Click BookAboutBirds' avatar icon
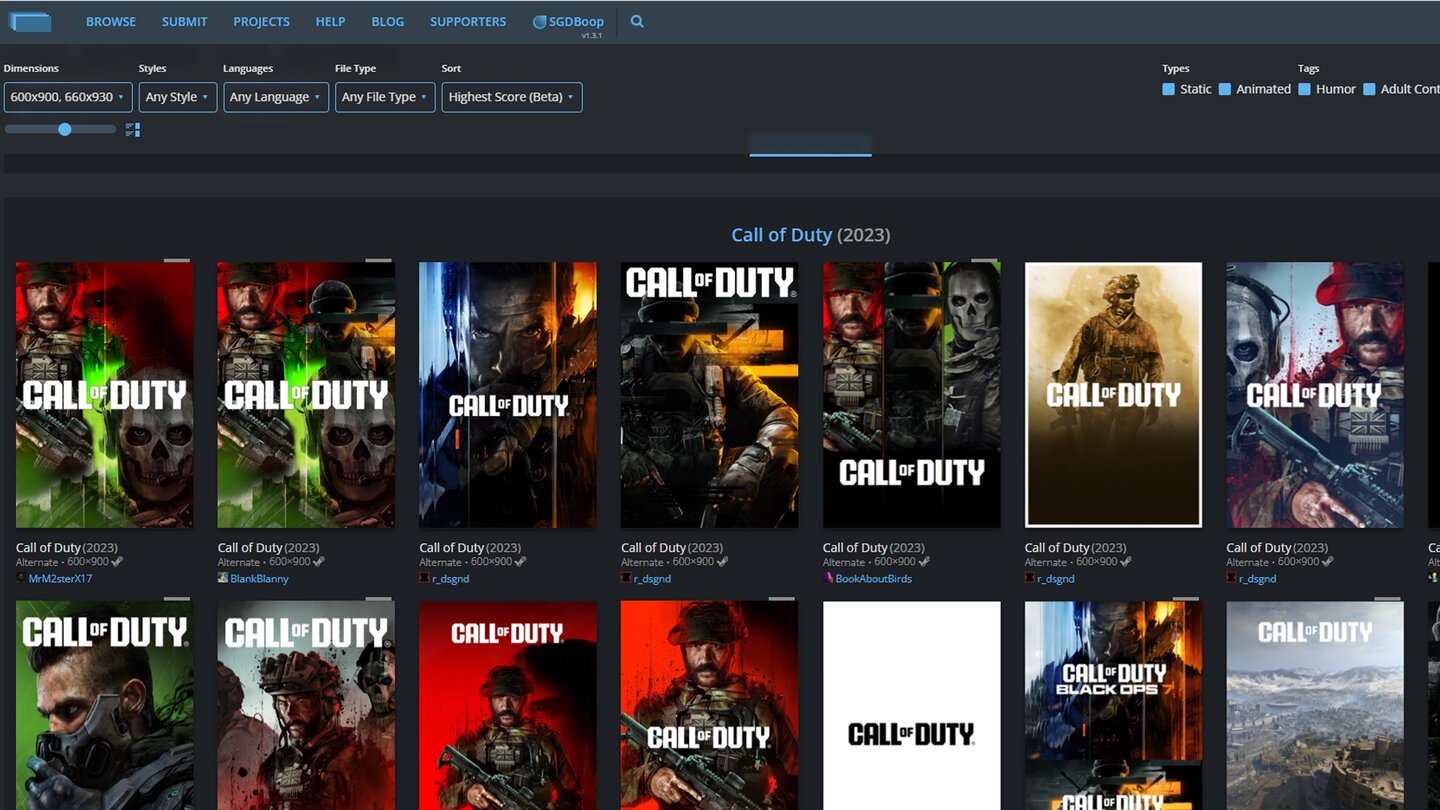The width and height of the screenshot is (1440, 810). 828,578
